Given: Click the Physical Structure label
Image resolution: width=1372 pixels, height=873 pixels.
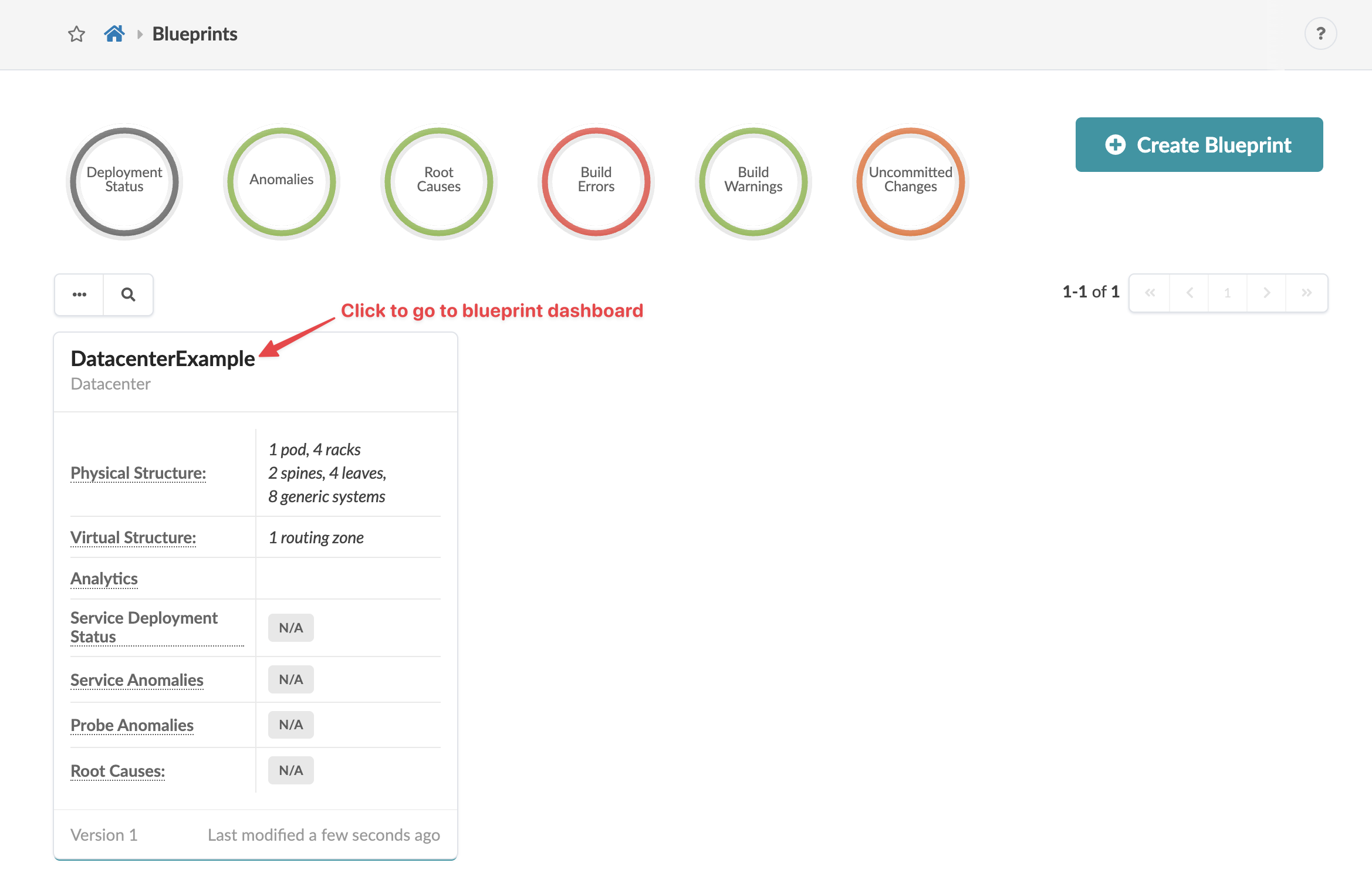Looking at the screenshot, I should (x=138, y=473).
